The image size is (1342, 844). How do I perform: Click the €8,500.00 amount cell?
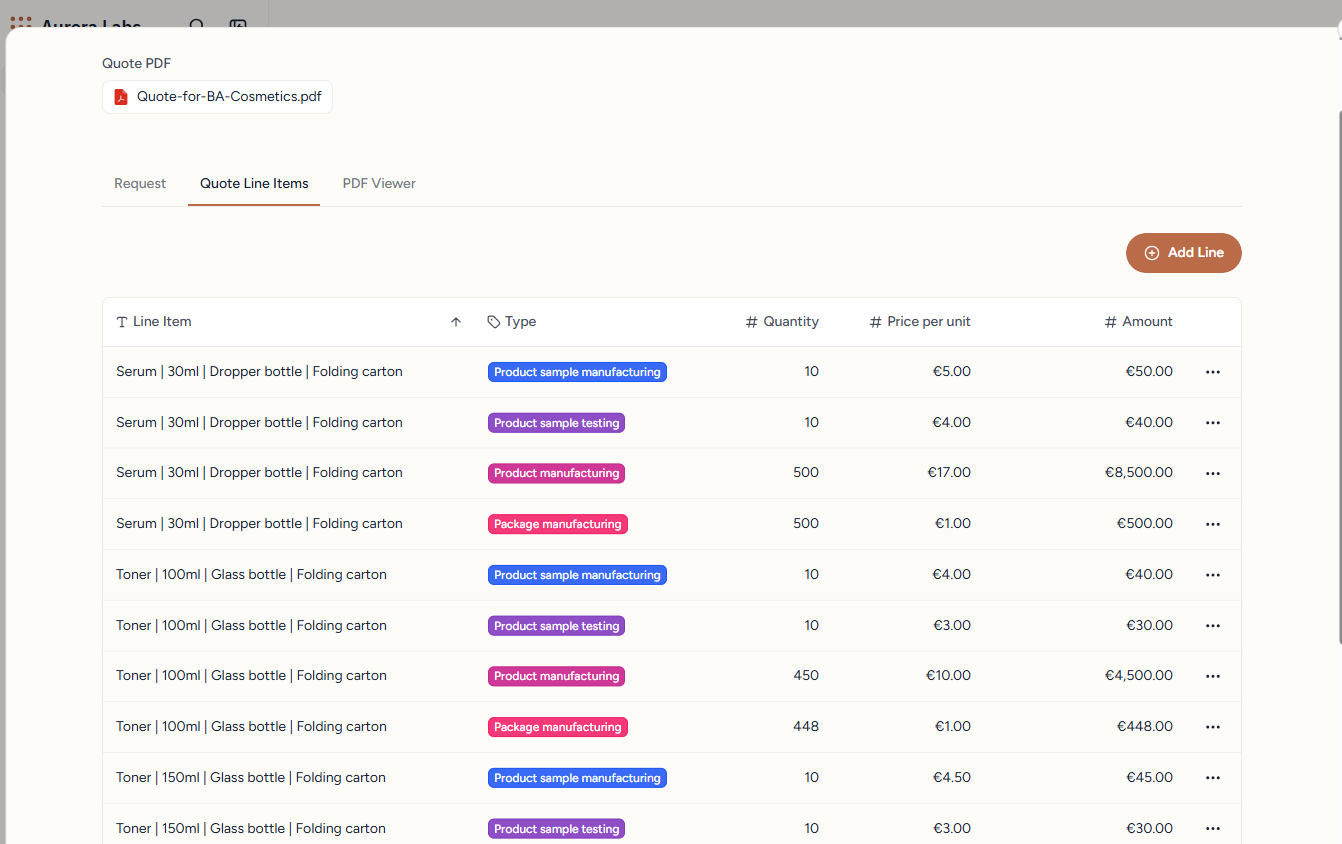point(1139,473)
